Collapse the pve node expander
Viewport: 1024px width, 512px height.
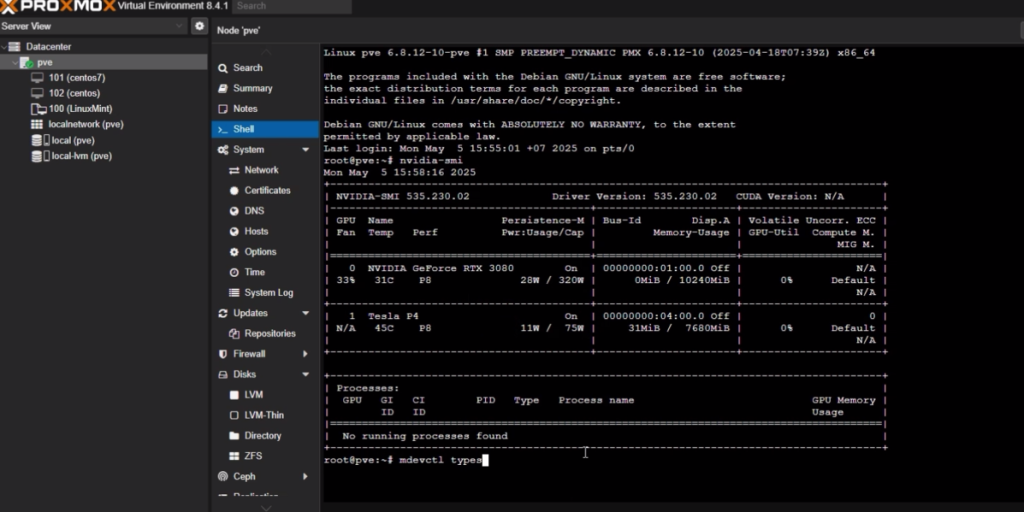point(14,63)
